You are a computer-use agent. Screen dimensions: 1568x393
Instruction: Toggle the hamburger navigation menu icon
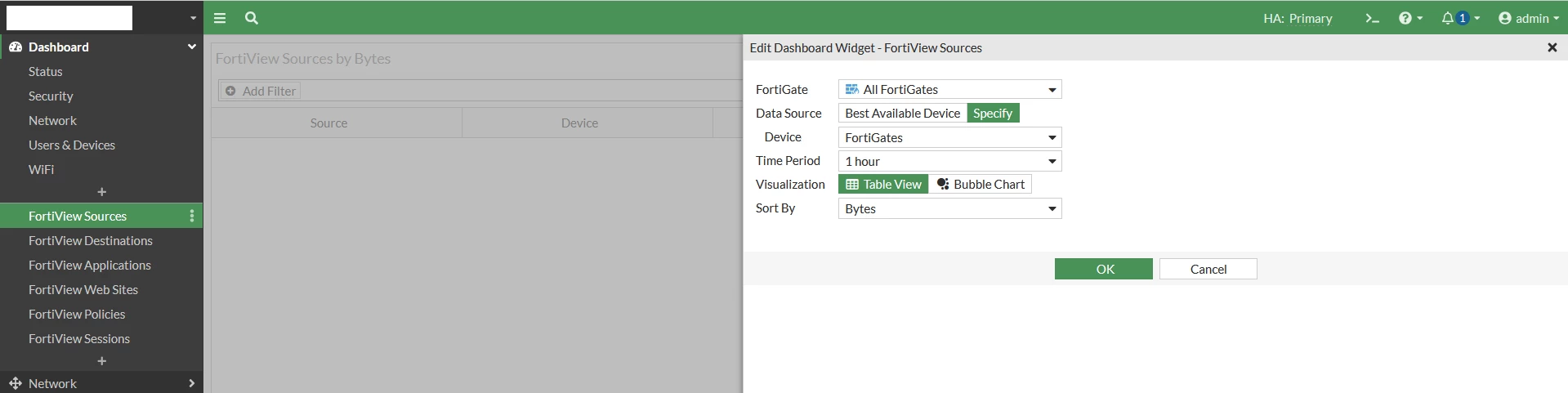(220, 18)
